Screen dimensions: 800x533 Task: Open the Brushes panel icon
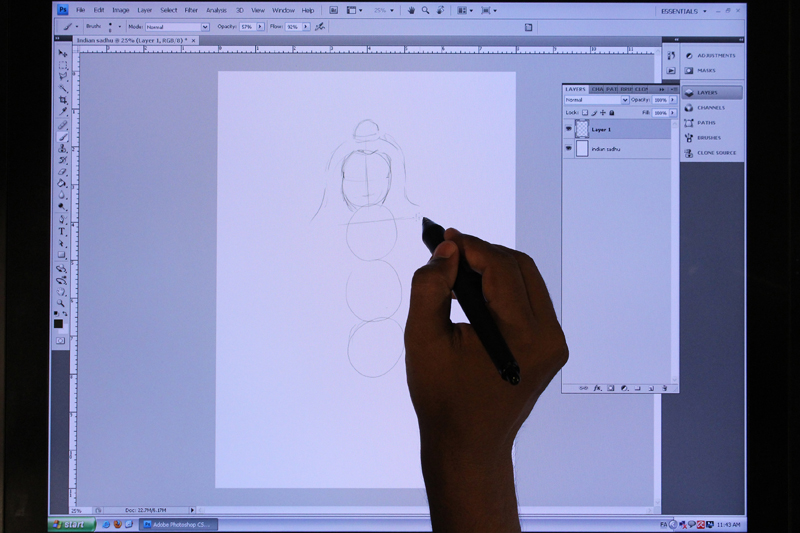click(x=709, y=138)
